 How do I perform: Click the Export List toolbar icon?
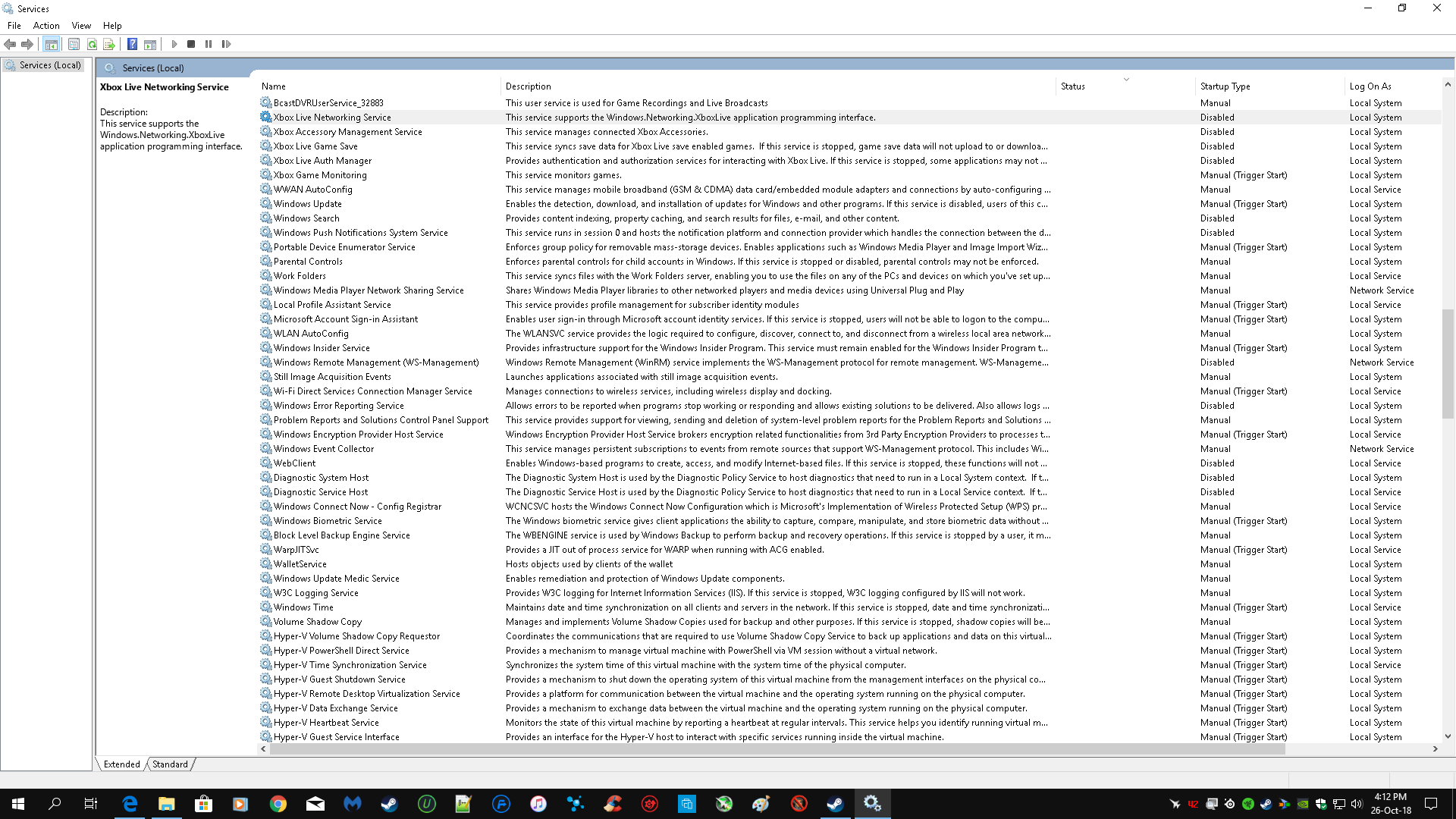(x=109, y=44)
